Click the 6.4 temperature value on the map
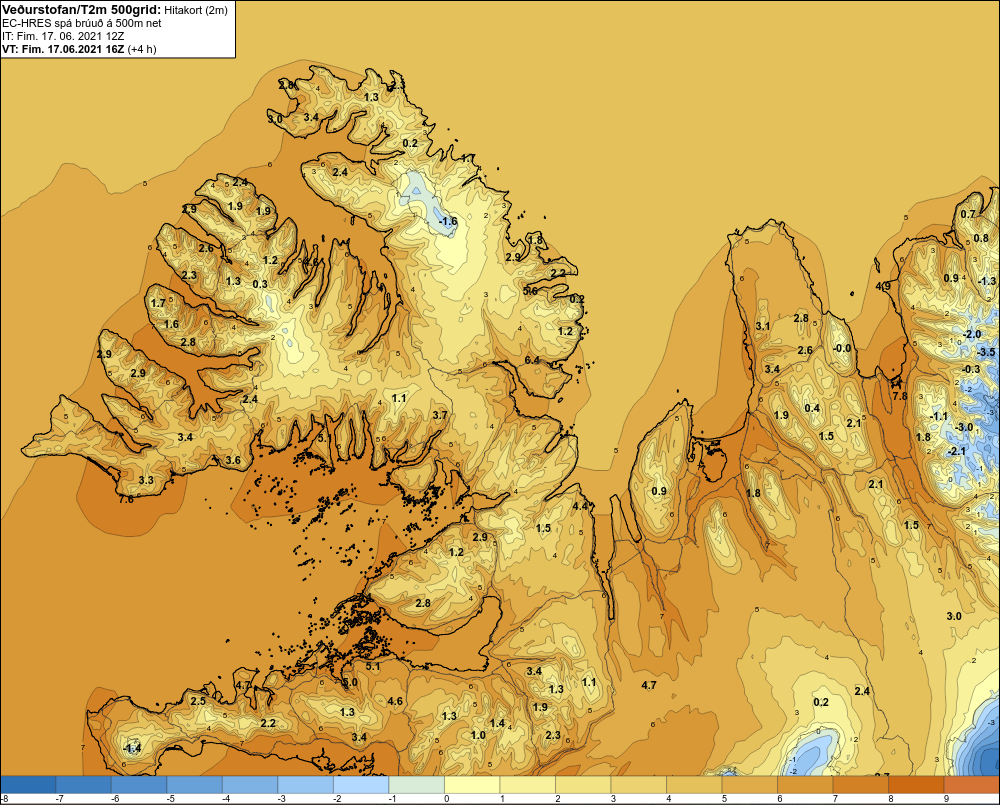 coord(532,360)
